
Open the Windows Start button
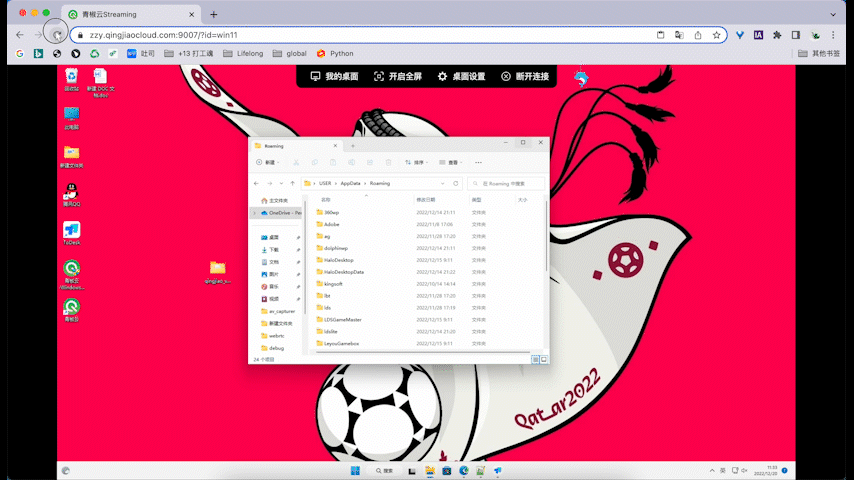tap(355, 471)
